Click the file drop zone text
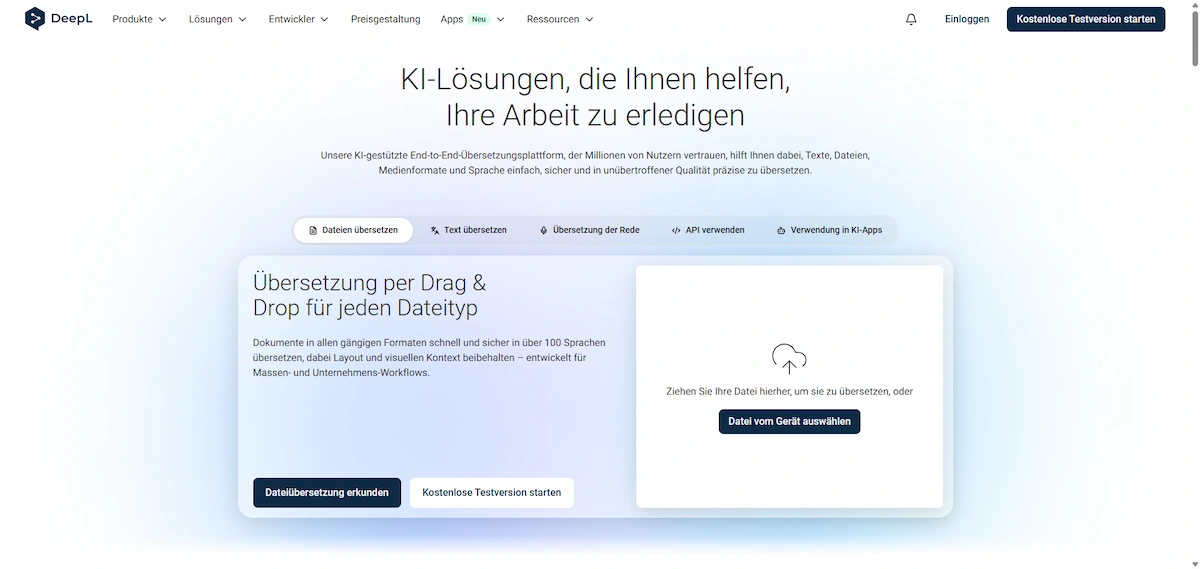This screenshot has height=569, width=1200. [x=789, y=392]
